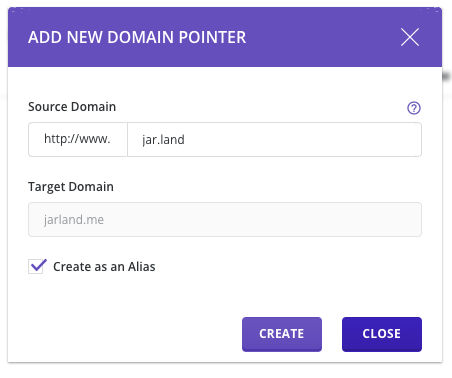The image size is (452, 378).
Task: Click the 'Source Domain' label
Action: pyautogui.click(x=72, y=107)
